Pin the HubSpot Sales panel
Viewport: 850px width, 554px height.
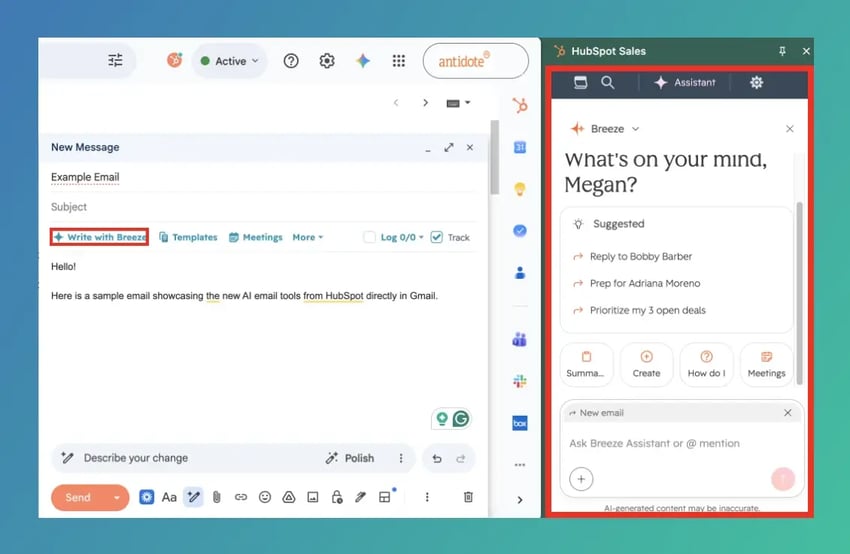tap(782, 51)
